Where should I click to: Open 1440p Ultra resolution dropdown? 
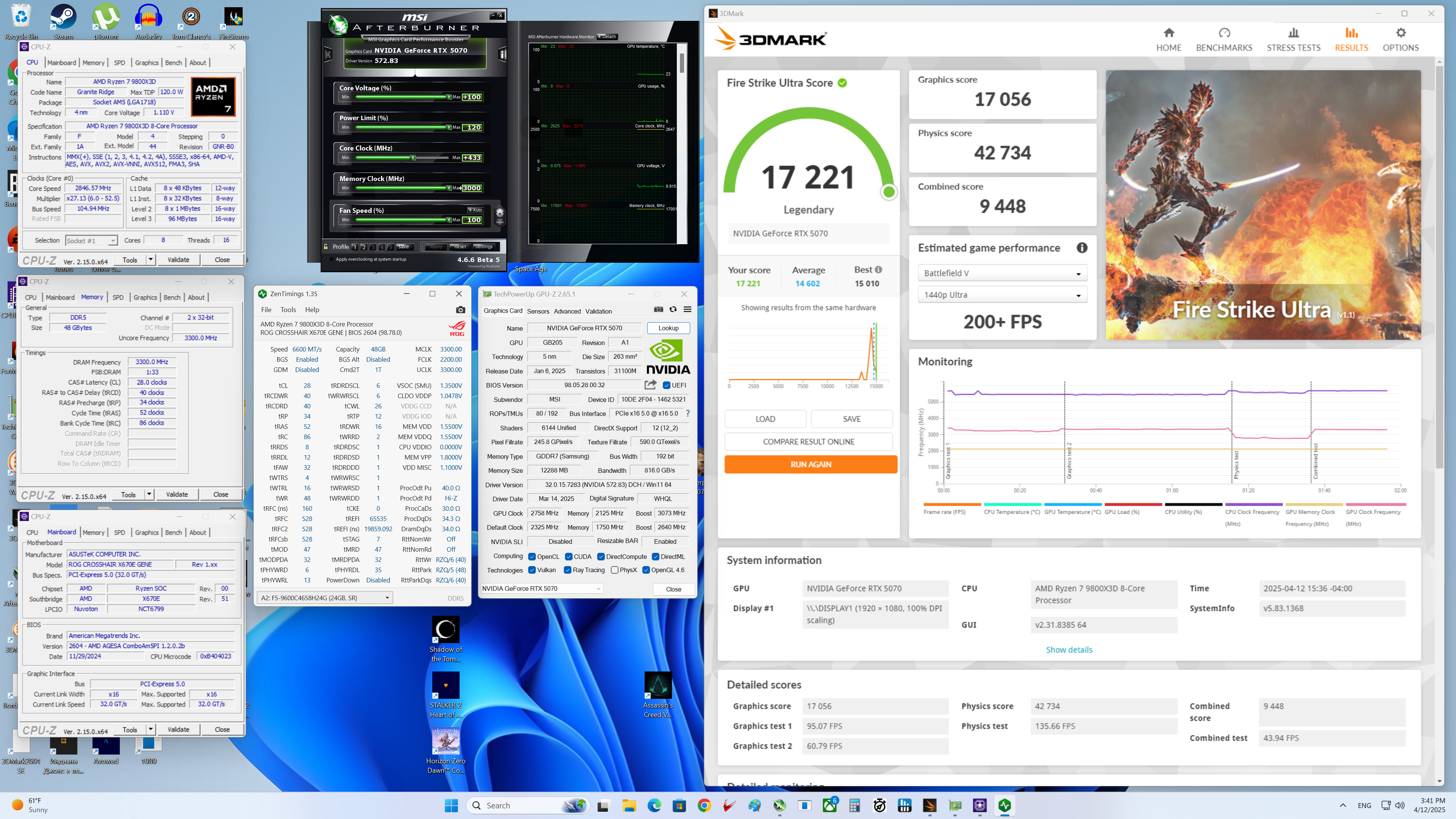[x=1002, y=295]
